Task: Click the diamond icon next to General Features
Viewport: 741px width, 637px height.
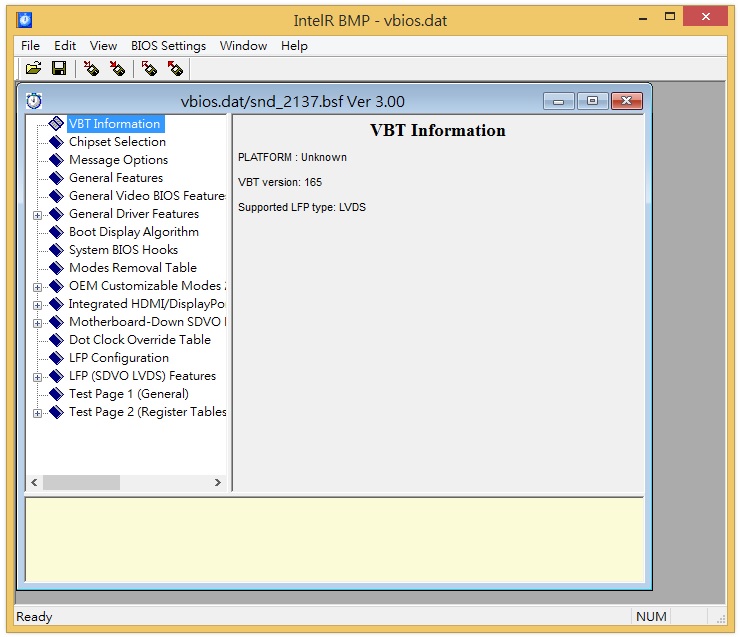Action: point(56,178)
